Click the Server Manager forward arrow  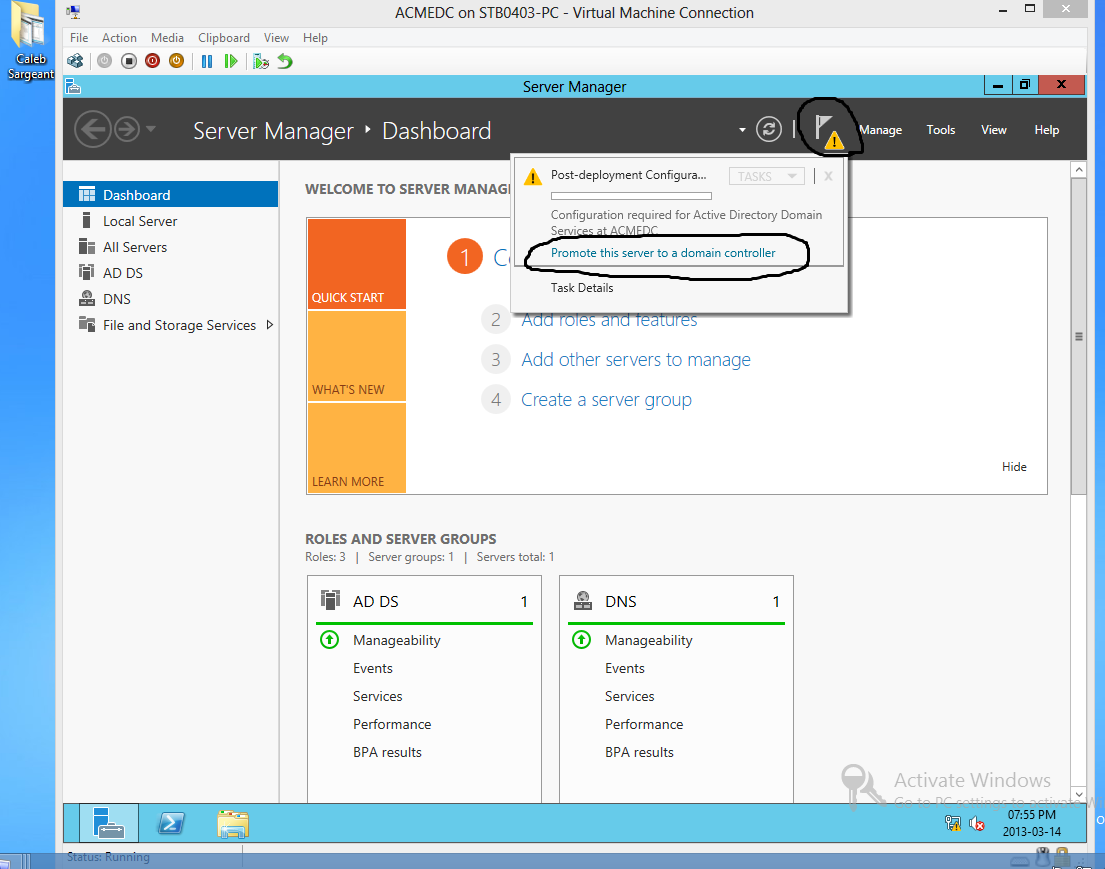(x=127, y=129)
